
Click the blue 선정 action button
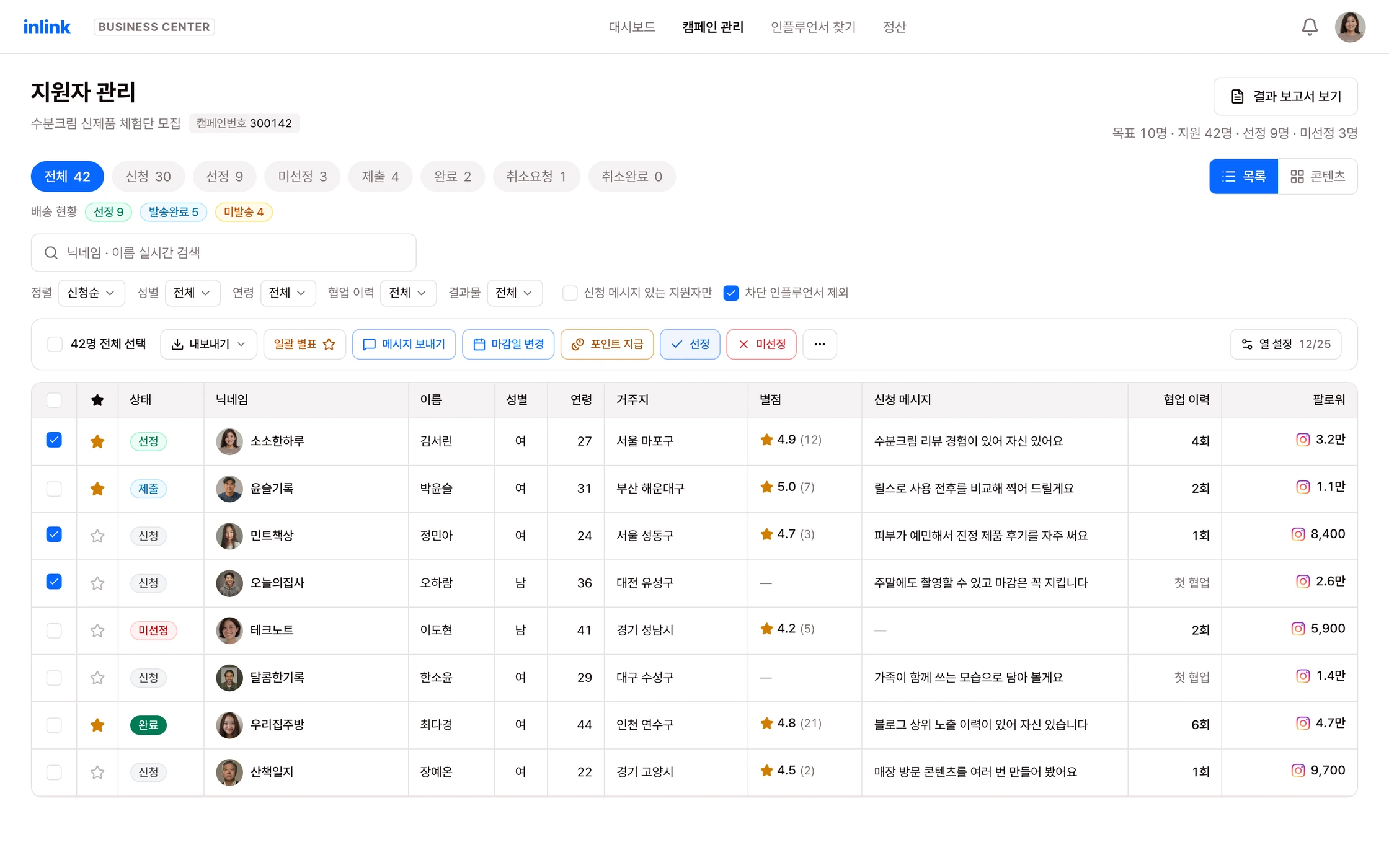pos(690,344)
